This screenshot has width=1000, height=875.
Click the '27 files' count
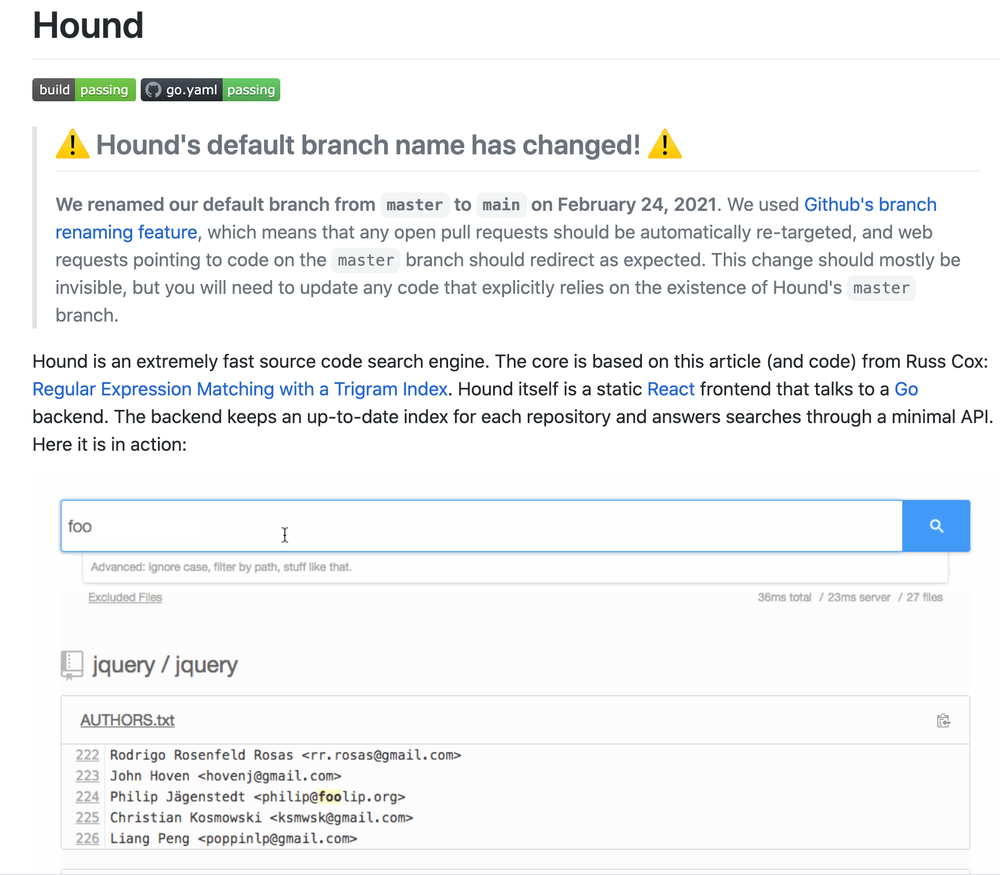(925, 598)
